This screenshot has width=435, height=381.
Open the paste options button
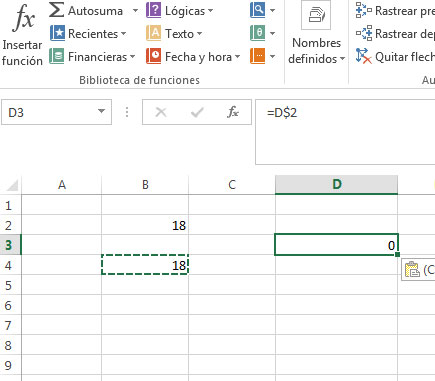click(418, 269)
